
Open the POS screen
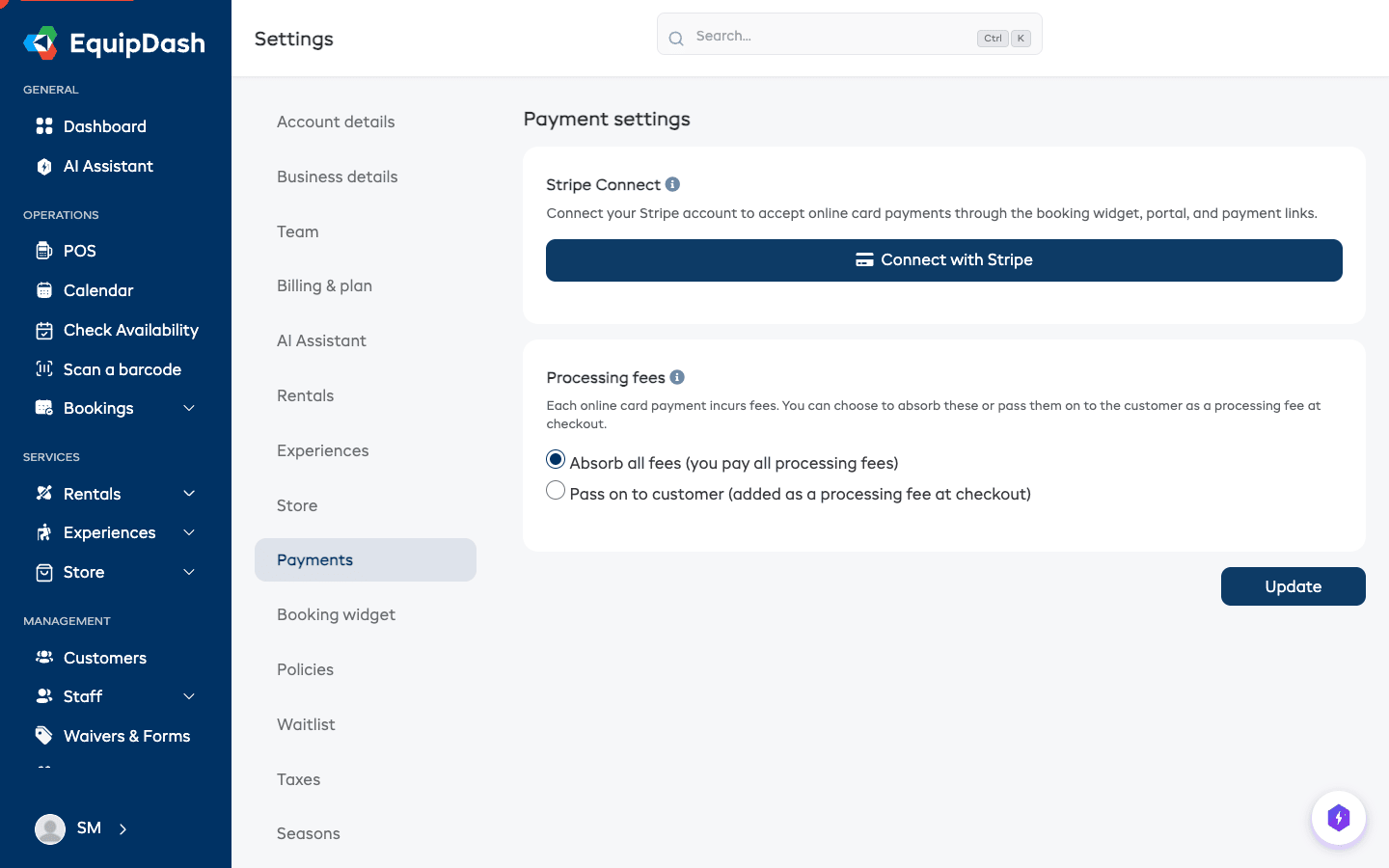(x=79, y=251)
